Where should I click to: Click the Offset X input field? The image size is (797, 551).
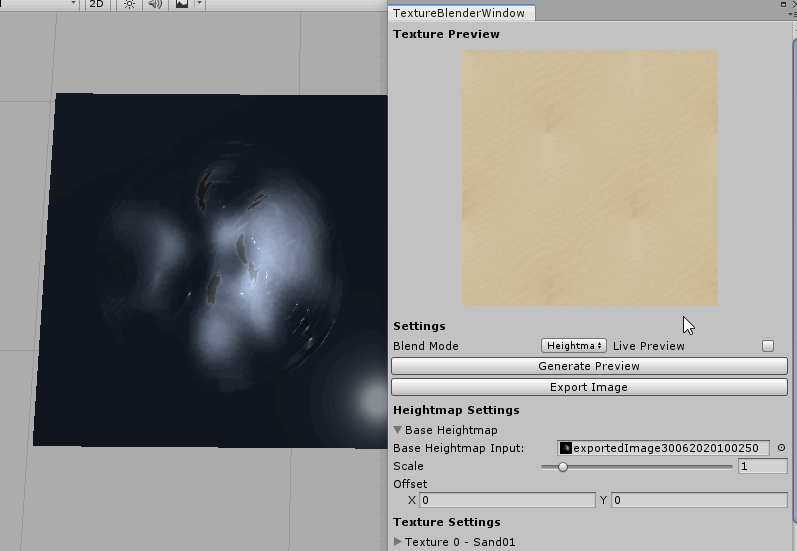coord(507,500)
